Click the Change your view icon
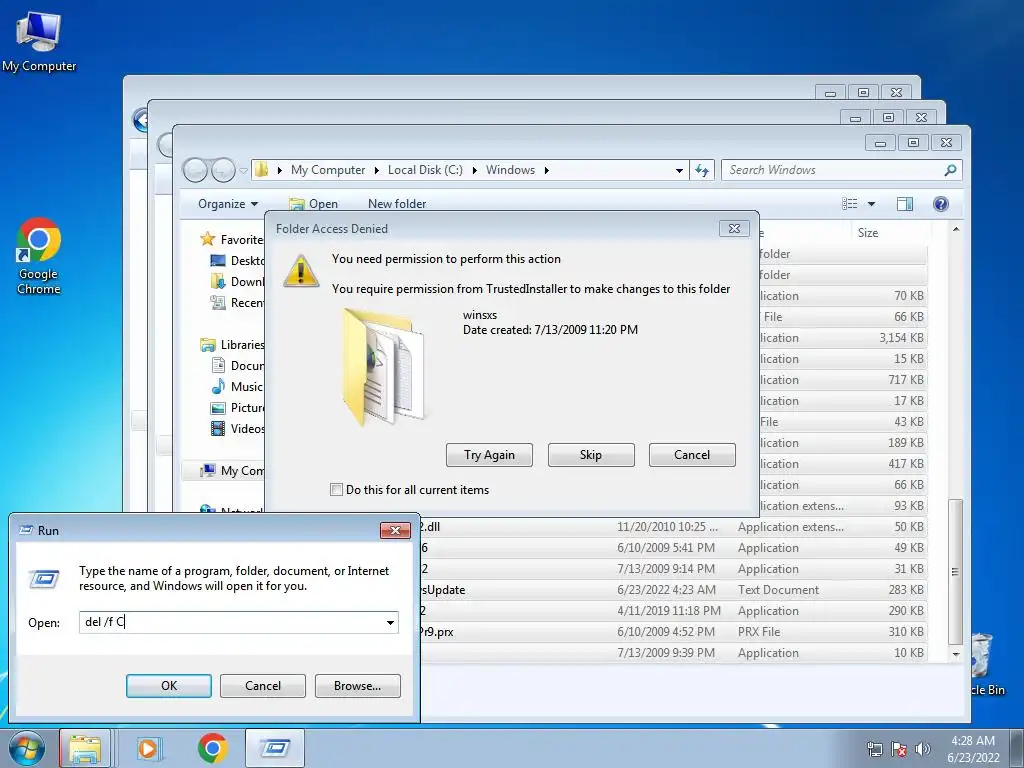Screen dimensions: 1024x768 pos(850,204)
